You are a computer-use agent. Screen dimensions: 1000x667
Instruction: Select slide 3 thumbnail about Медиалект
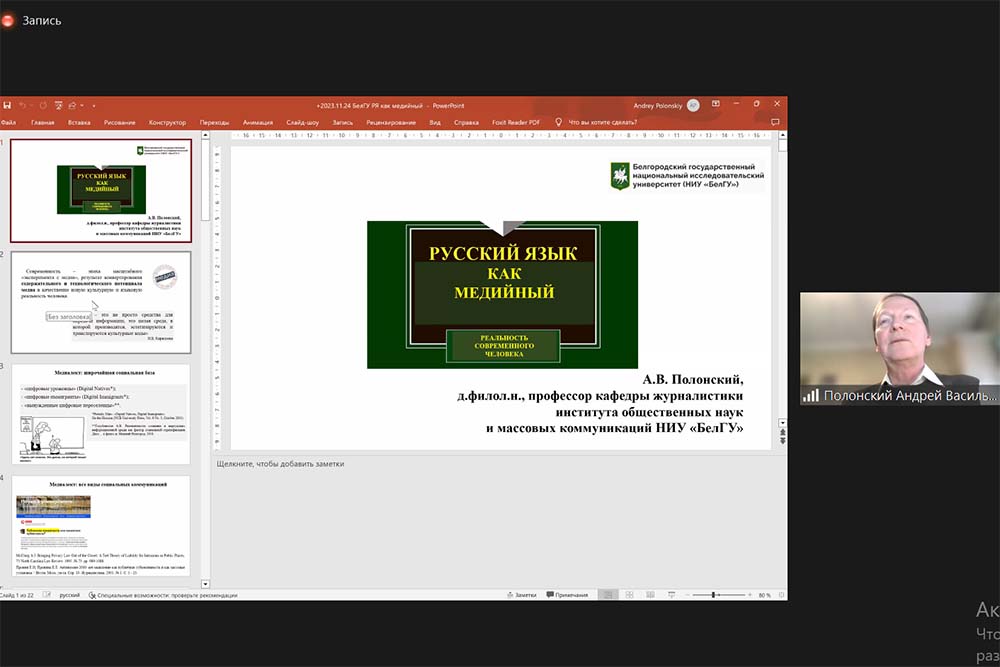[x=101, y=414]
